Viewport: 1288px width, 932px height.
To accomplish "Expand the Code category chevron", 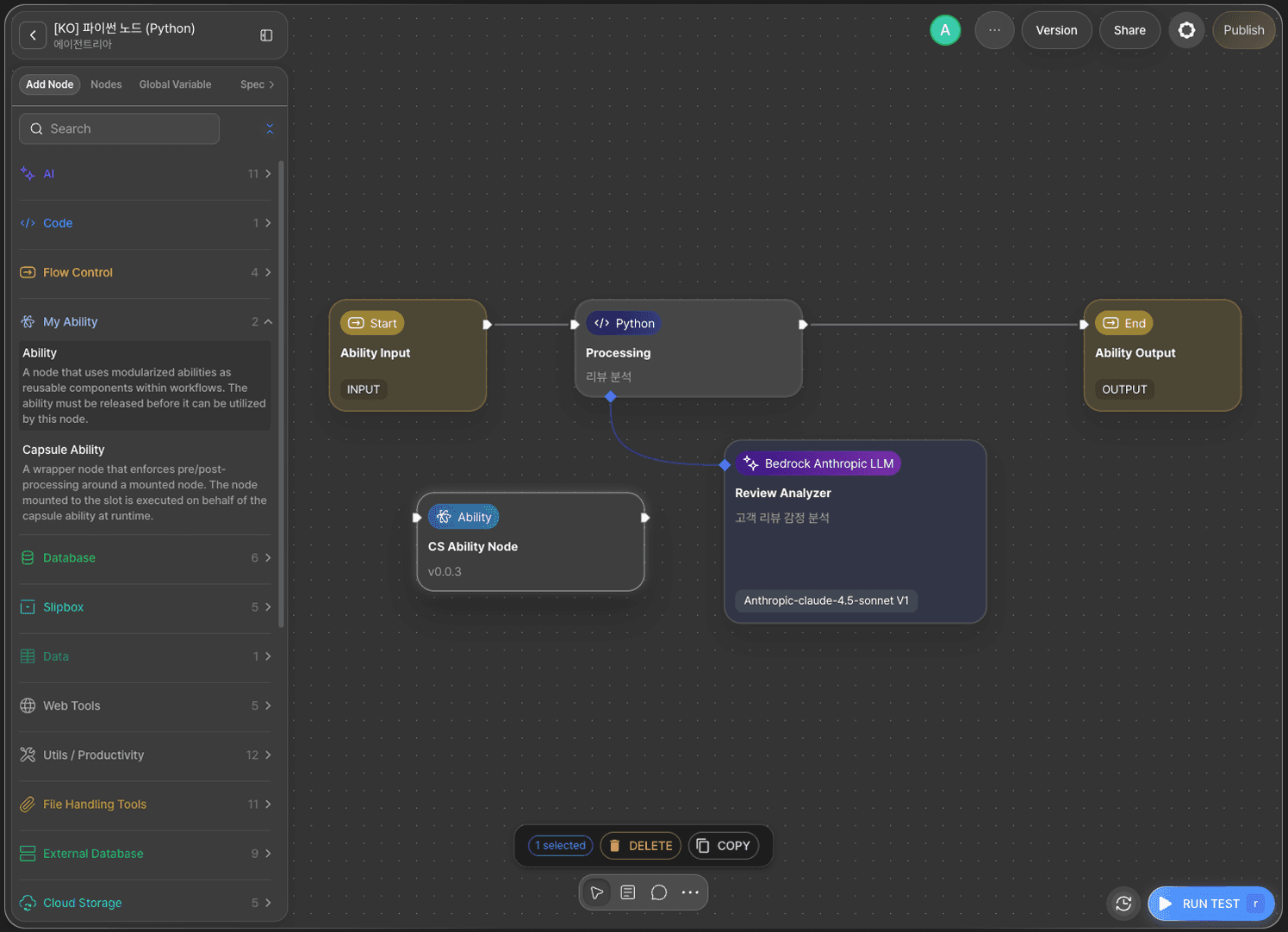I will click(x=268, y=223).
